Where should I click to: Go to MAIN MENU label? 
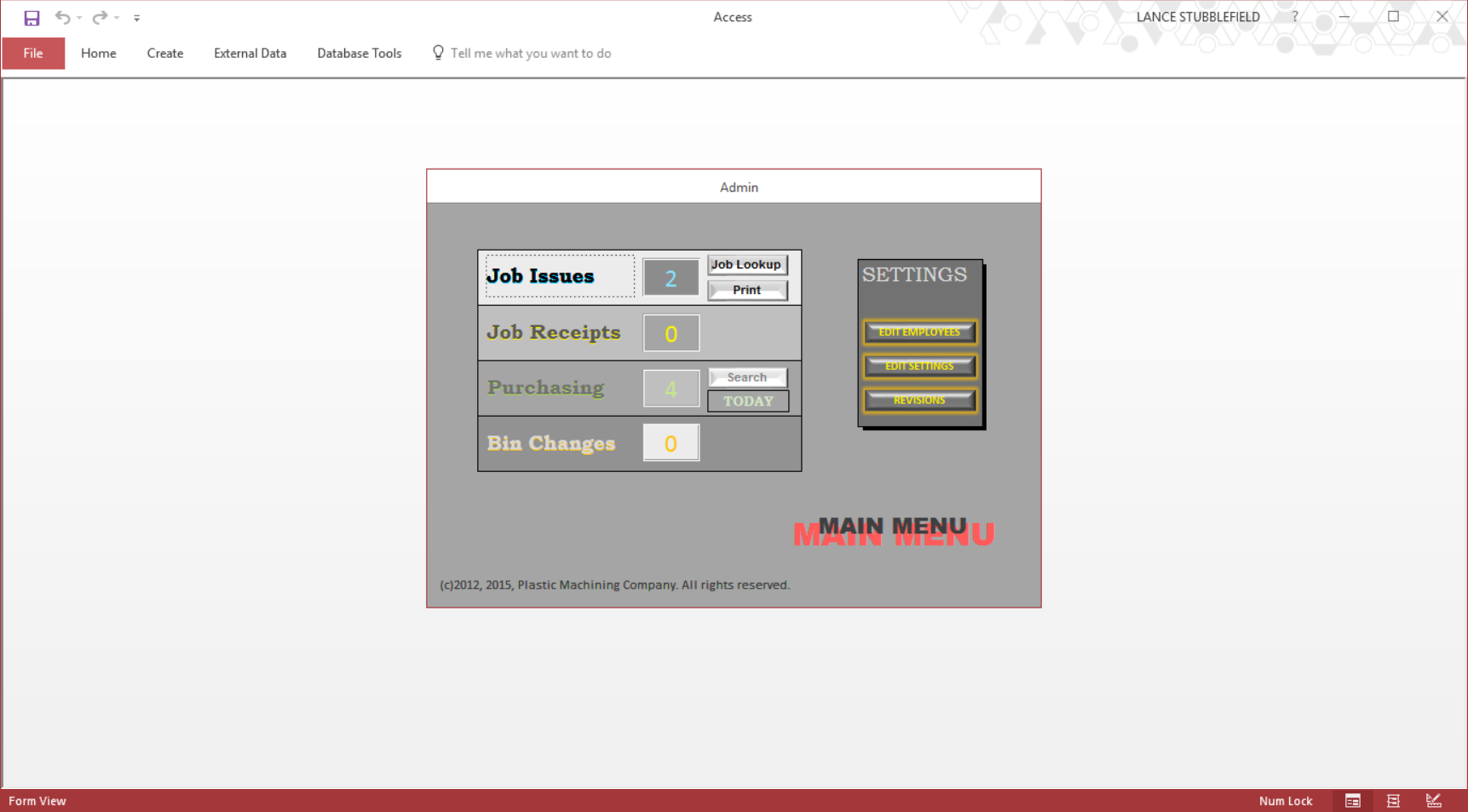893,530
